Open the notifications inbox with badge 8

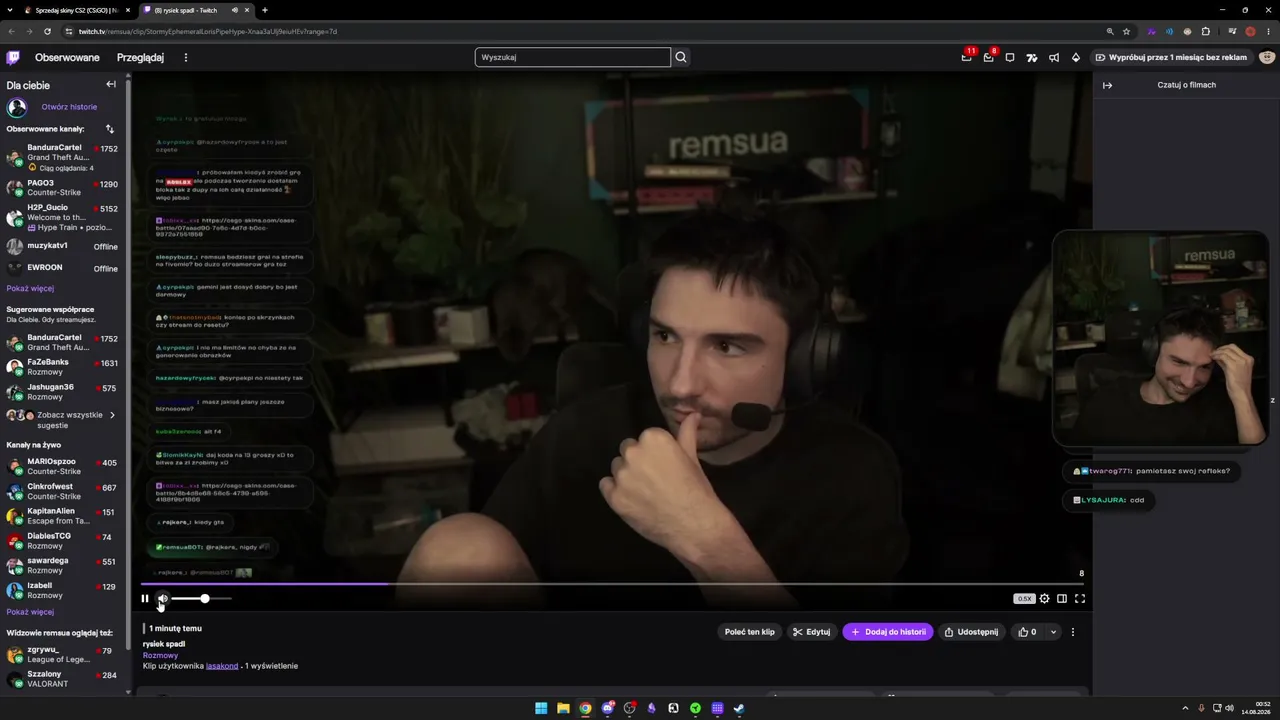988,57
